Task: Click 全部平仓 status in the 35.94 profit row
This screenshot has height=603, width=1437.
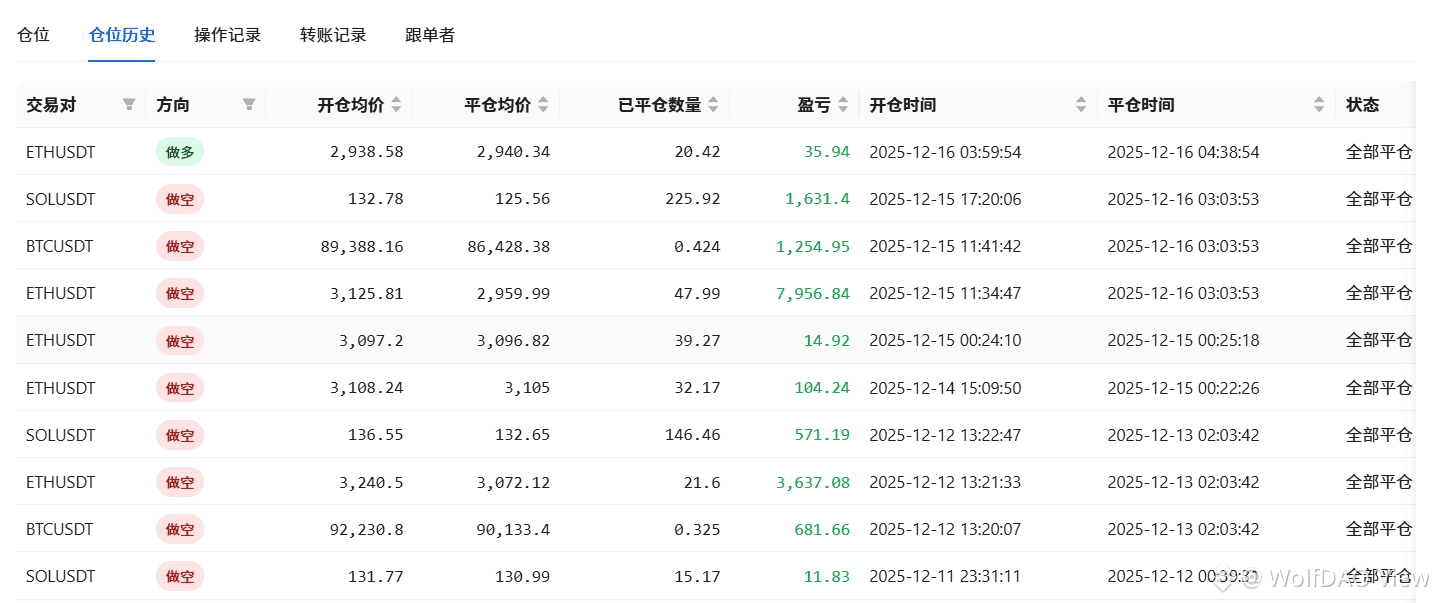Action: [1379, 152]
